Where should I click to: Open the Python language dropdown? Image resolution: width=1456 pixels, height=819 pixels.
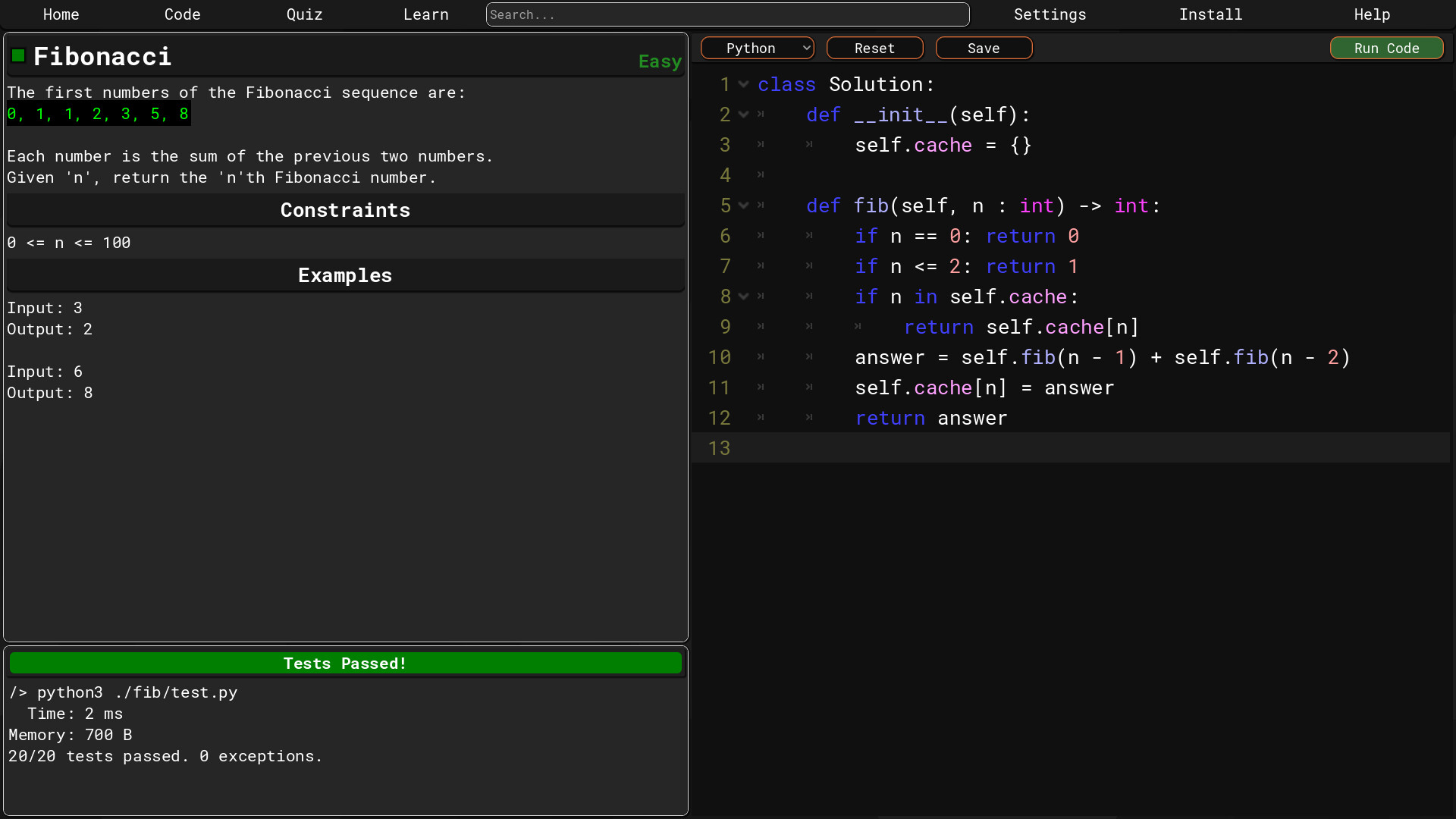757,48
